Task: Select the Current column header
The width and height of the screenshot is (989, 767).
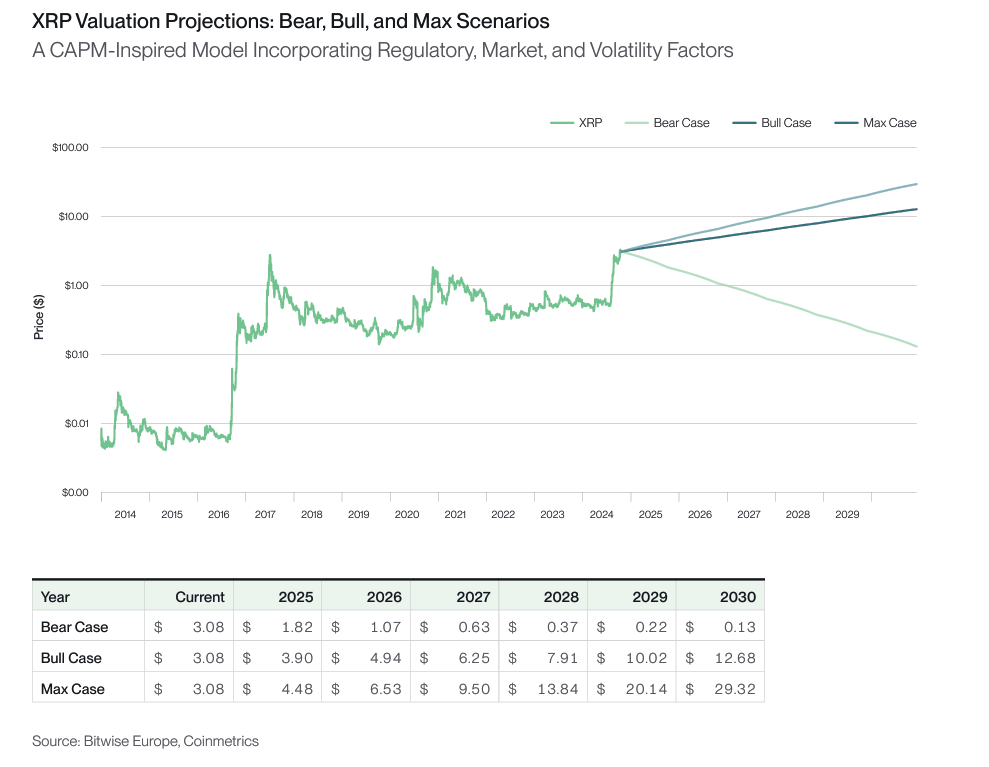Action: click(200, 596)
